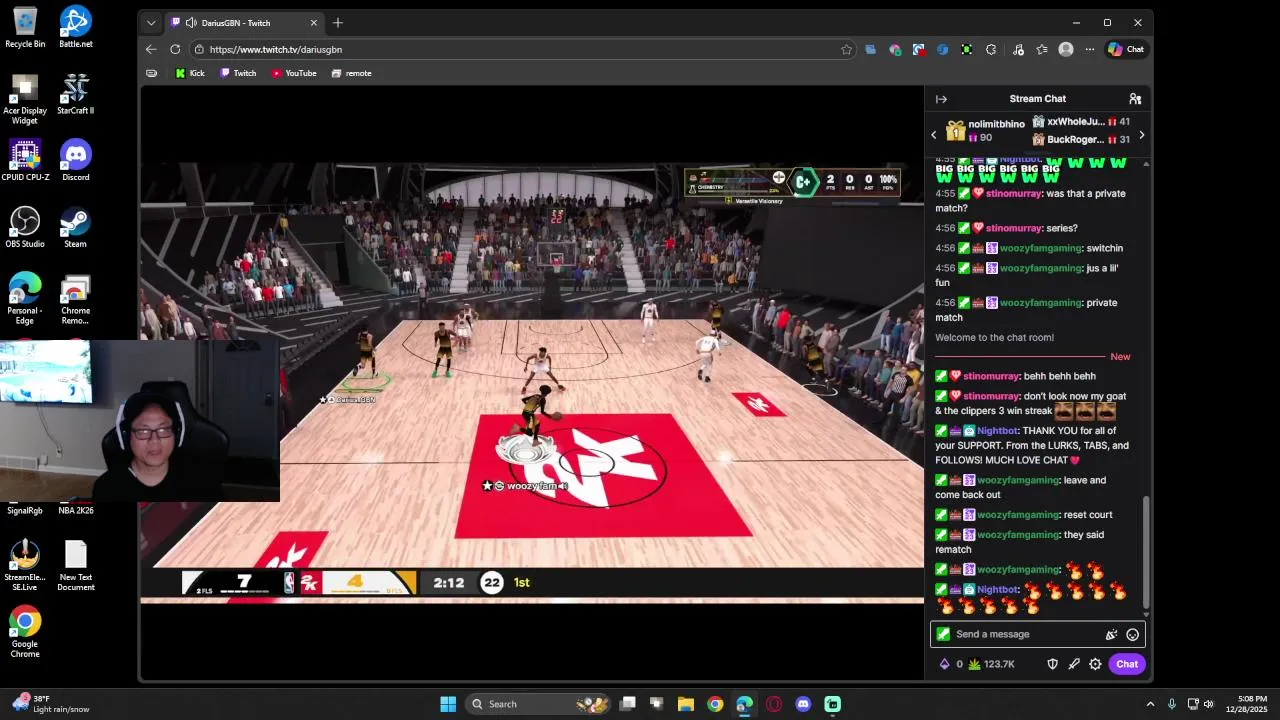Send message with purple Chat button
This screenshot has width=1280, height=720.
(1127, 664)
